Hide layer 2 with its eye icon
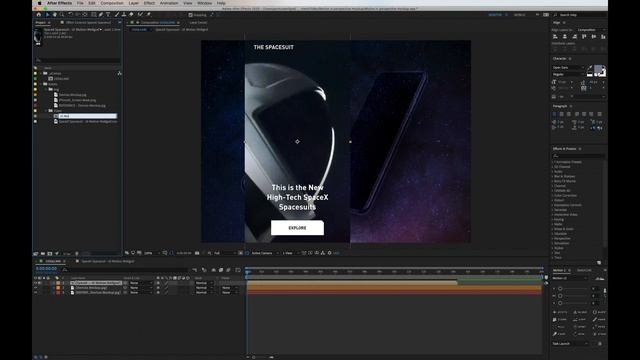This screenshot has height=360, width=640. pos(36,288)
